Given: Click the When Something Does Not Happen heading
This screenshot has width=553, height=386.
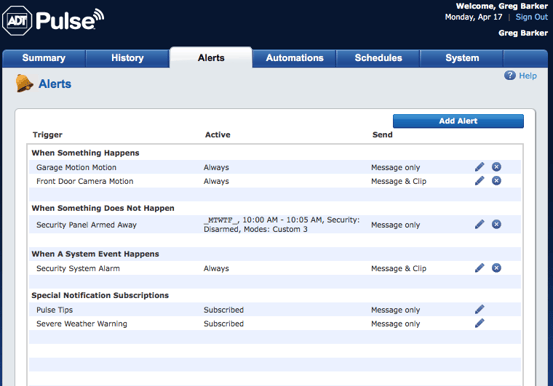Looking at the screenshot, I should 103,208.
